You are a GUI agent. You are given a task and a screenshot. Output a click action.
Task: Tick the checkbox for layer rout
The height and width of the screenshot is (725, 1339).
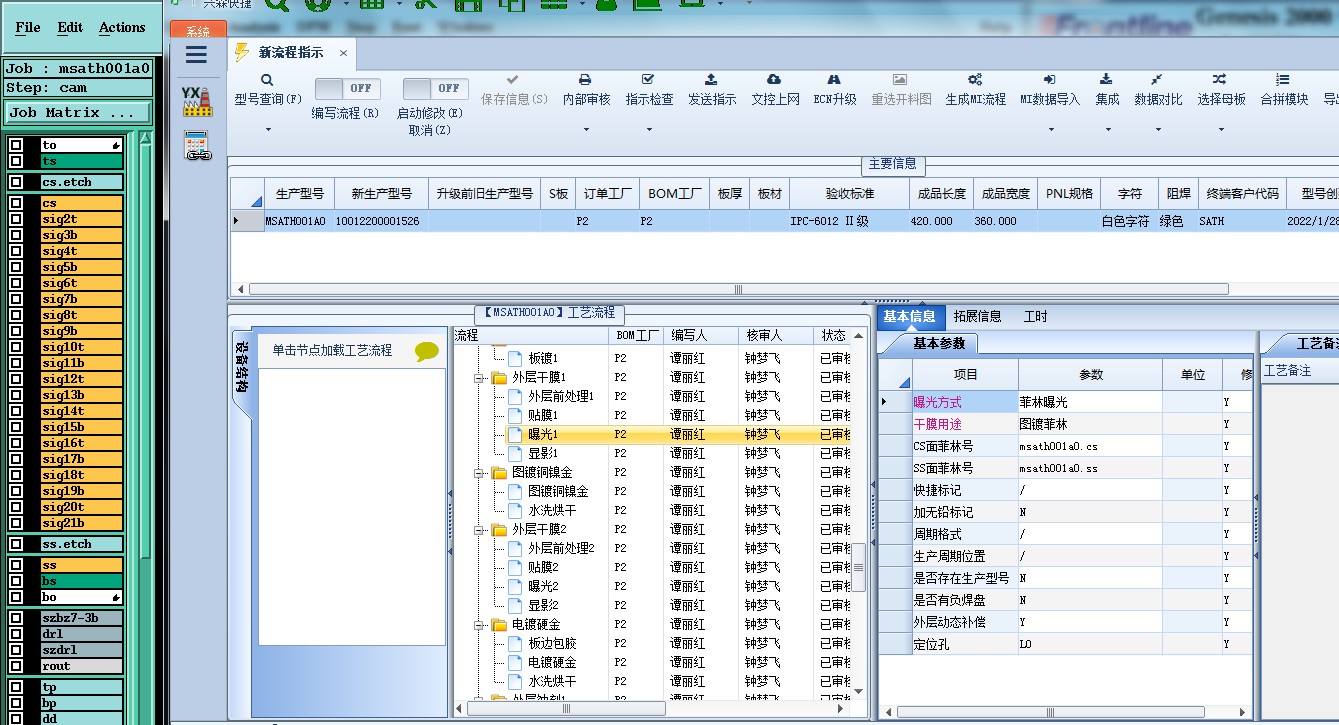click(16, 666)
